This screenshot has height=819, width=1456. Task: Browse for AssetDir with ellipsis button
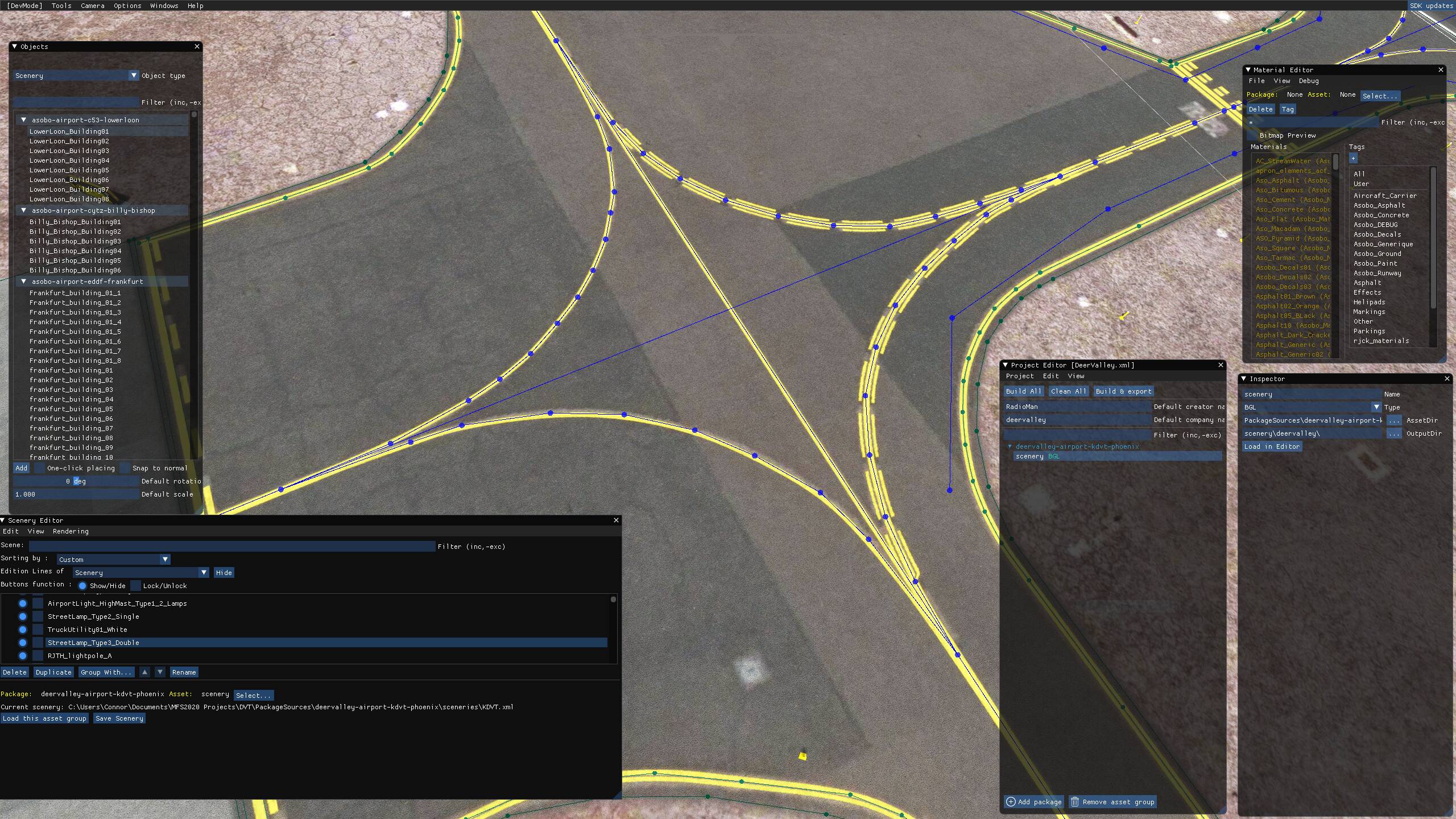coord(1393,420)
